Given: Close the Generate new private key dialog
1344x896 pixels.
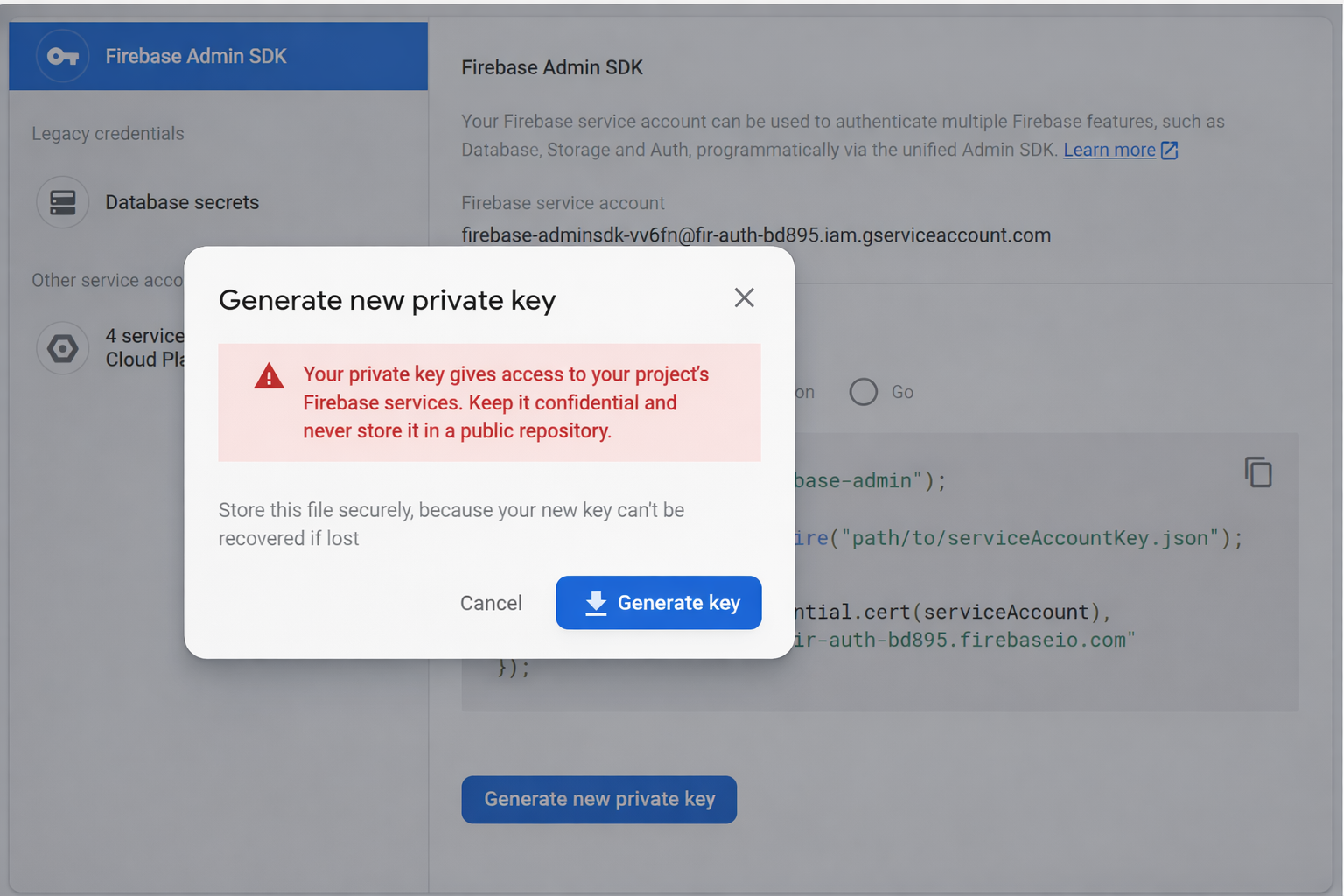Looking at the screenshot, I should tap(744, 298).
